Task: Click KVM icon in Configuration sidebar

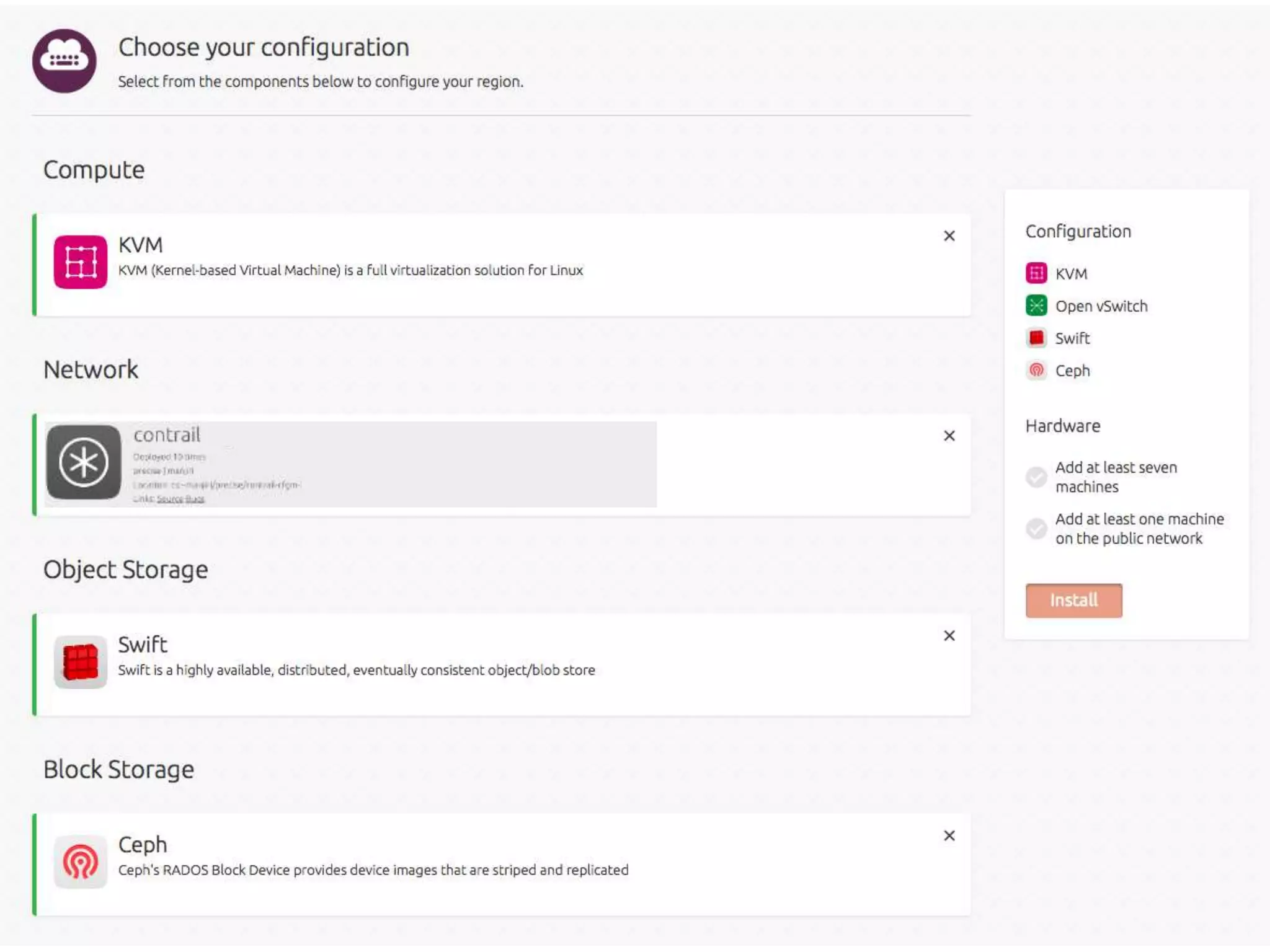Action: [x=1036, y=273]
